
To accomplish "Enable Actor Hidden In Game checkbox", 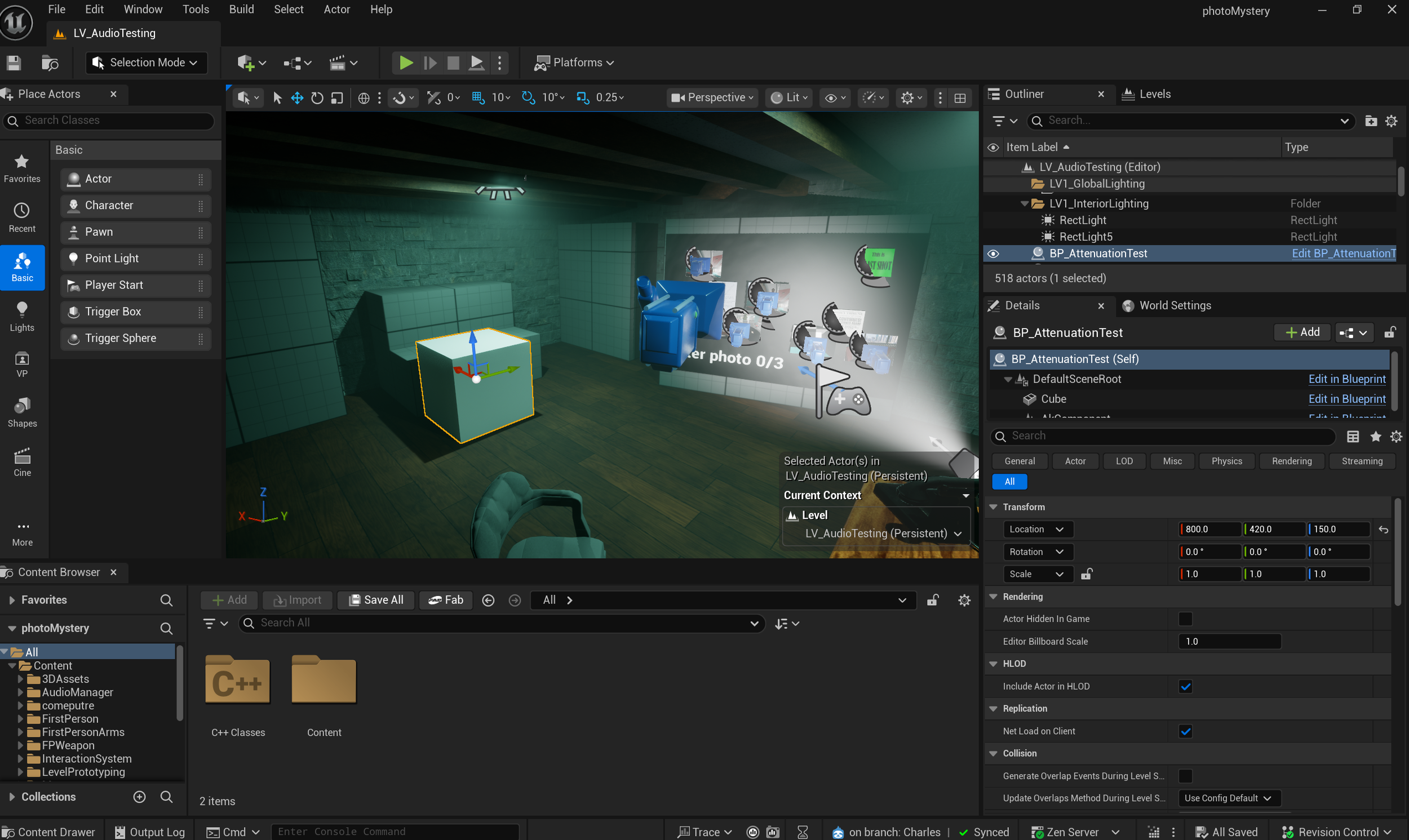I will pyautogui.click(x=1185, y=619).
